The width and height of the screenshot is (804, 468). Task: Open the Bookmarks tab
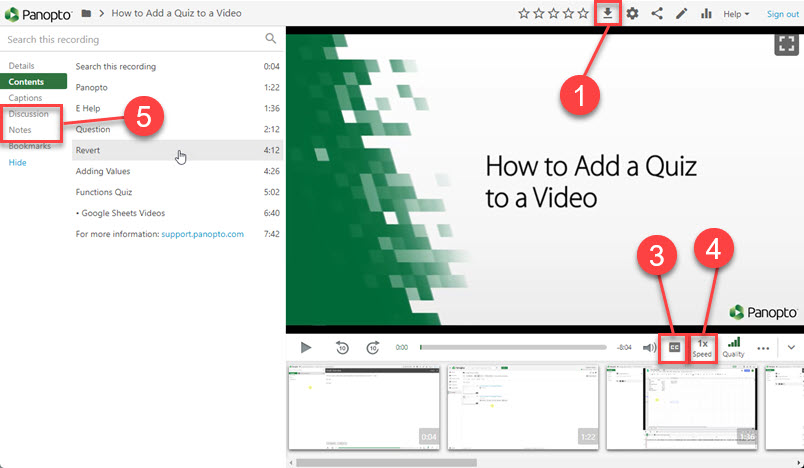29,146
